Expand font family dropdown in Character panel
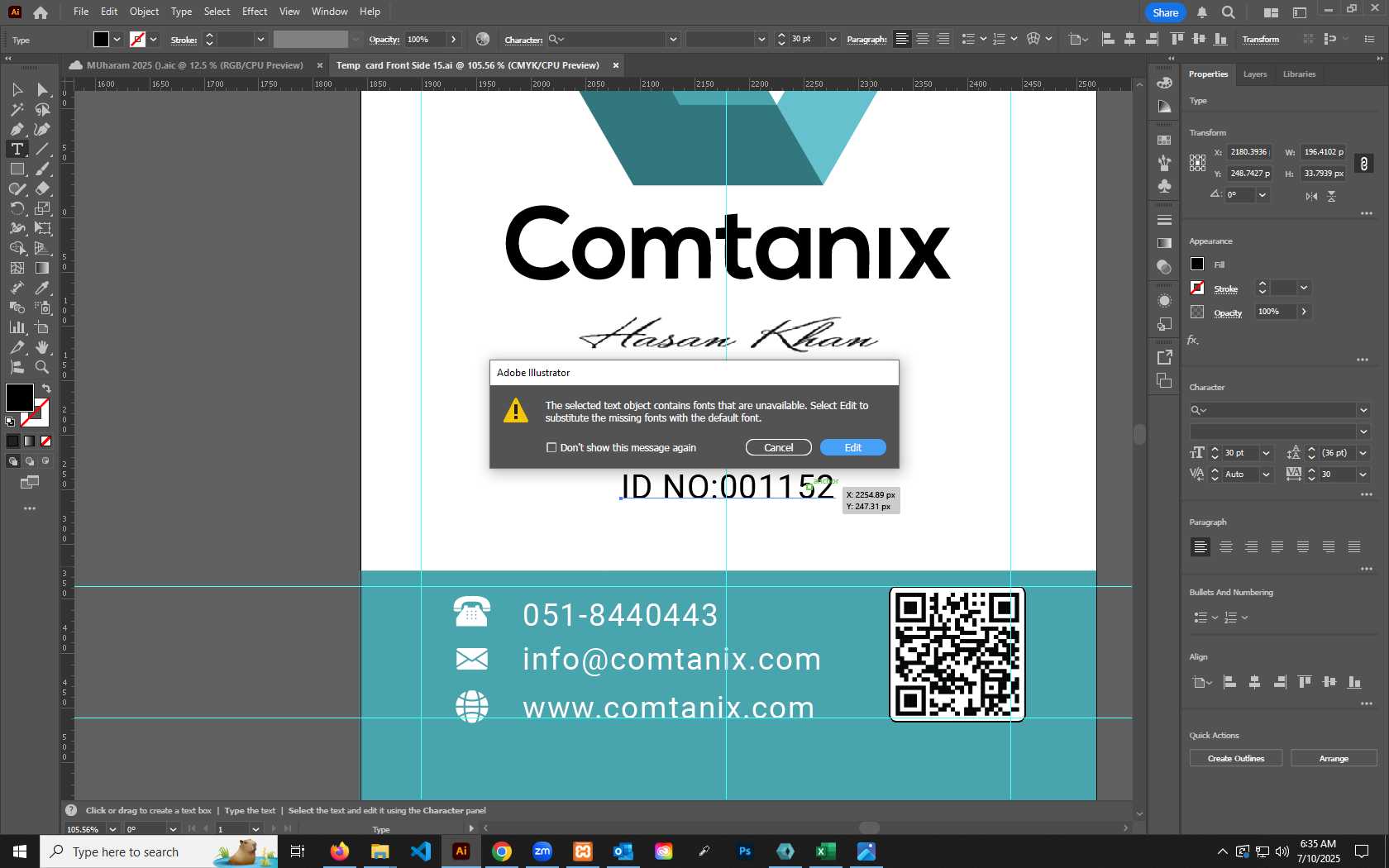Image resolution: width=1389 pixels, height=868 pixels. point(1363,410)
